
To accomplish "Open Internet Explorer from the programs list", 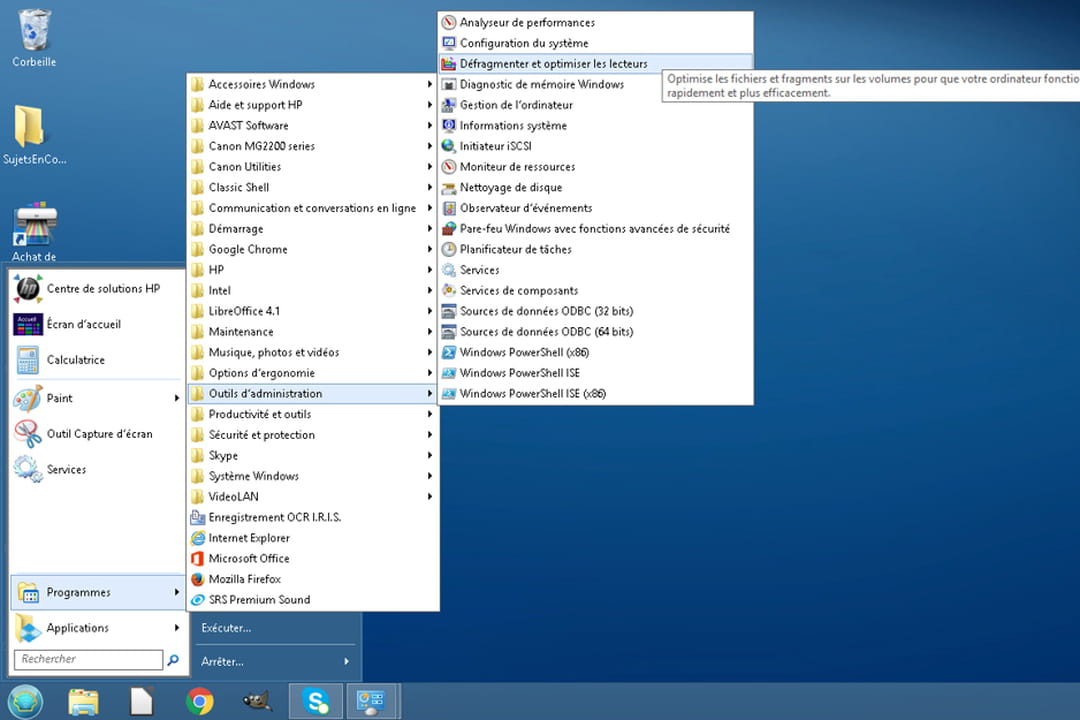I will coord(249,538).
